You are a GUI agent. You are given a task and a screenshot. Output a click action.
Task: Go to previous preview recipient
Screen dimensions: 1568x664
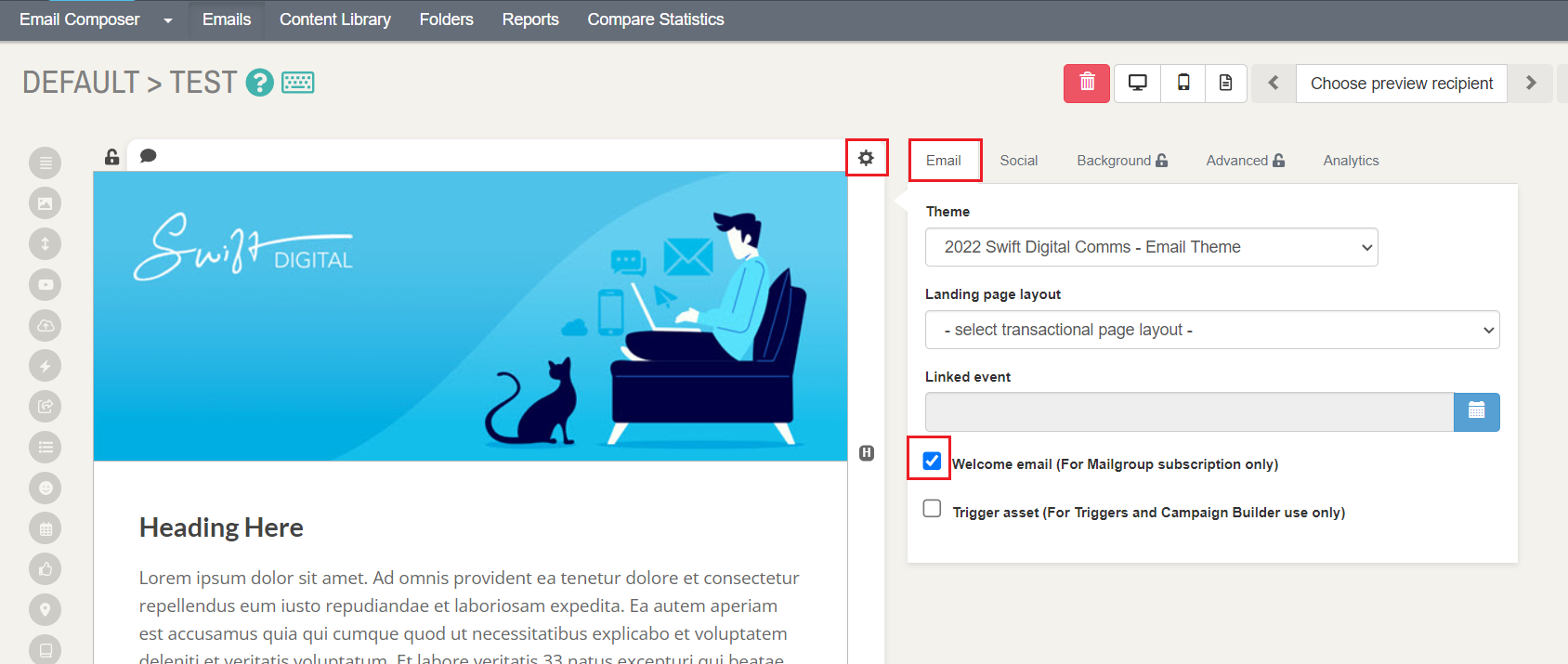coord(1274,84)
